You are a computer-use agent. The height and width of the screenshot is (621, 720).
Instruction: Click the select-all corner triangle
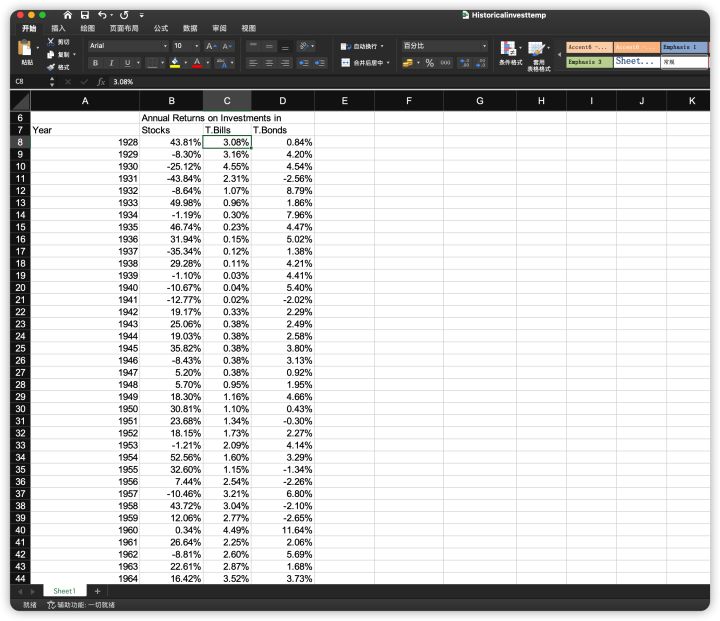20,101
